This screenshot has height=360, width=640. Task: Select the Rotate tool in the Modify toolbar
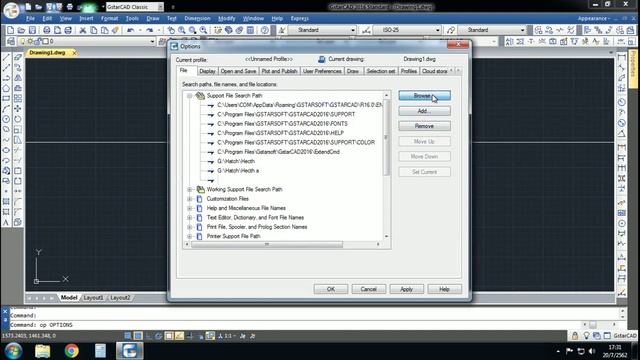pyautogui.click(x=18, y=119)
